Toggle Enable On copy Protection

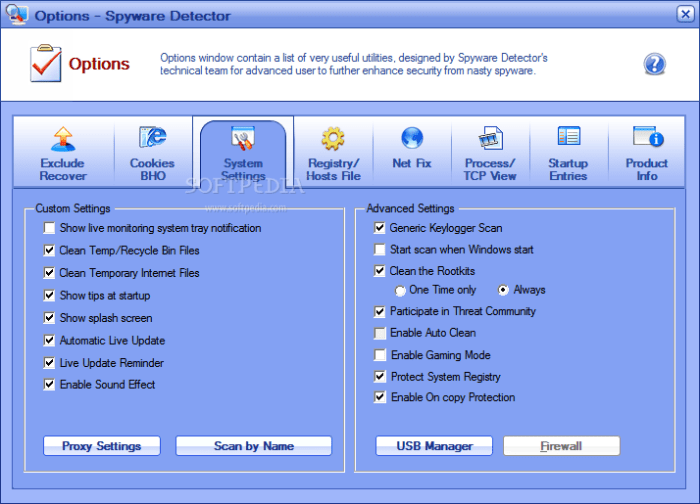(x=380, y=397)
